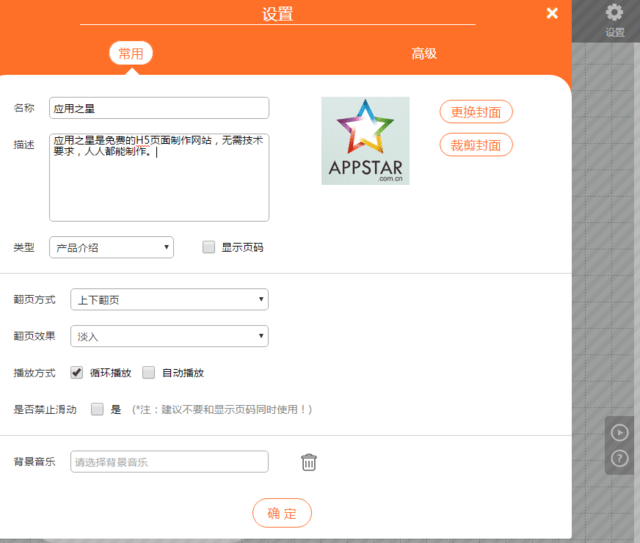Screen dimensions: 640x543
Task: Open the 翻页效果 dropdown showing 淡入
Action: point(169,336)
